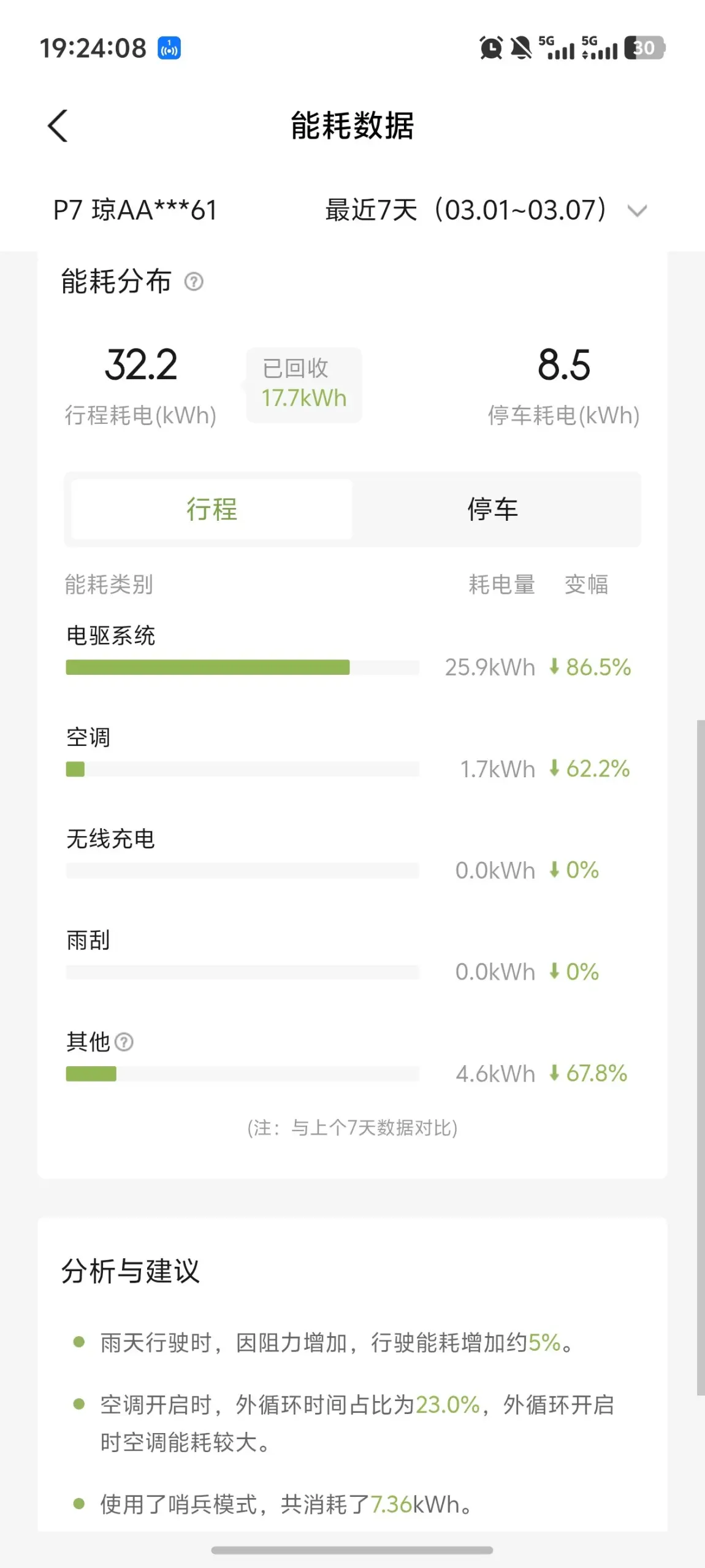Tap the battery level indicator
The height and width of the screenshot is (1568, 705).
click(x=644, y=48)
